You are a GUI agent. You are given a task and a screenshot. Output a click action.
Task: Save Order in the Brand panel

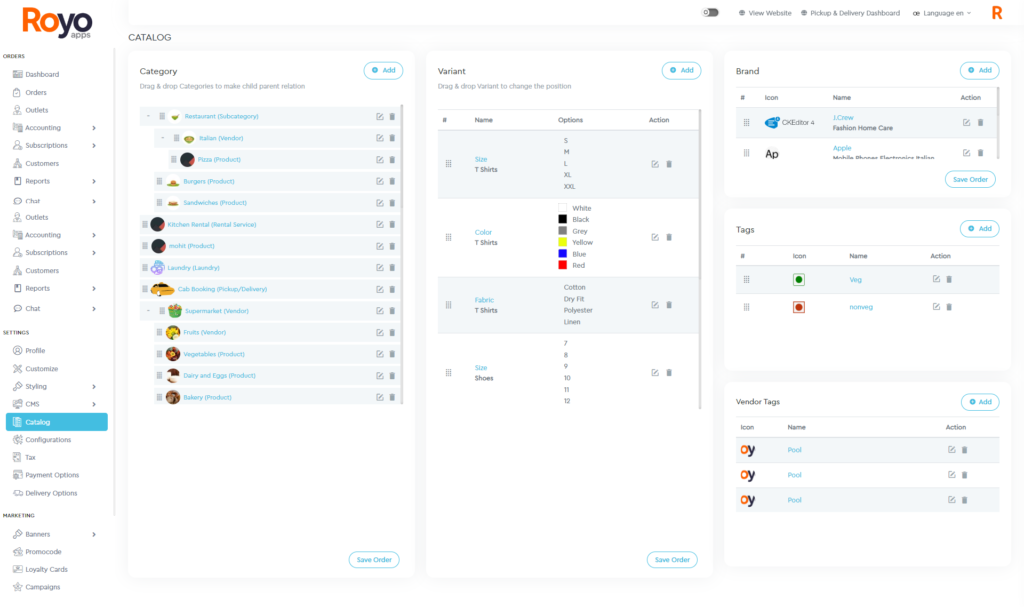click(x=970, y=179)
